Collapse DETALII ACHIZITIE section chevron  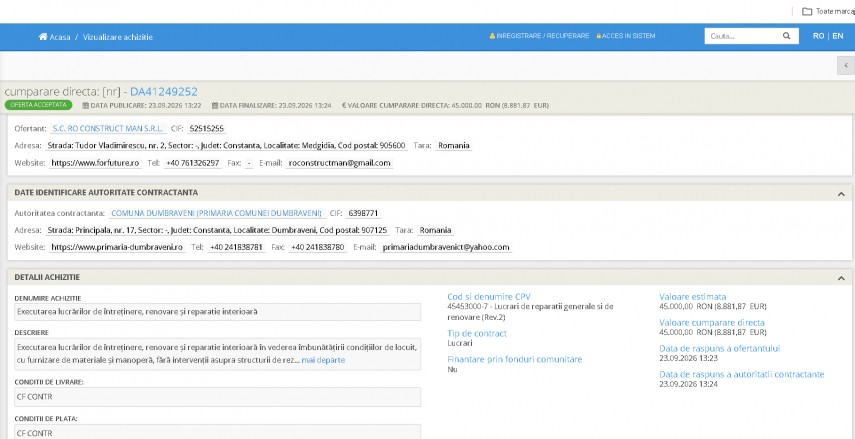click(841, 278)
